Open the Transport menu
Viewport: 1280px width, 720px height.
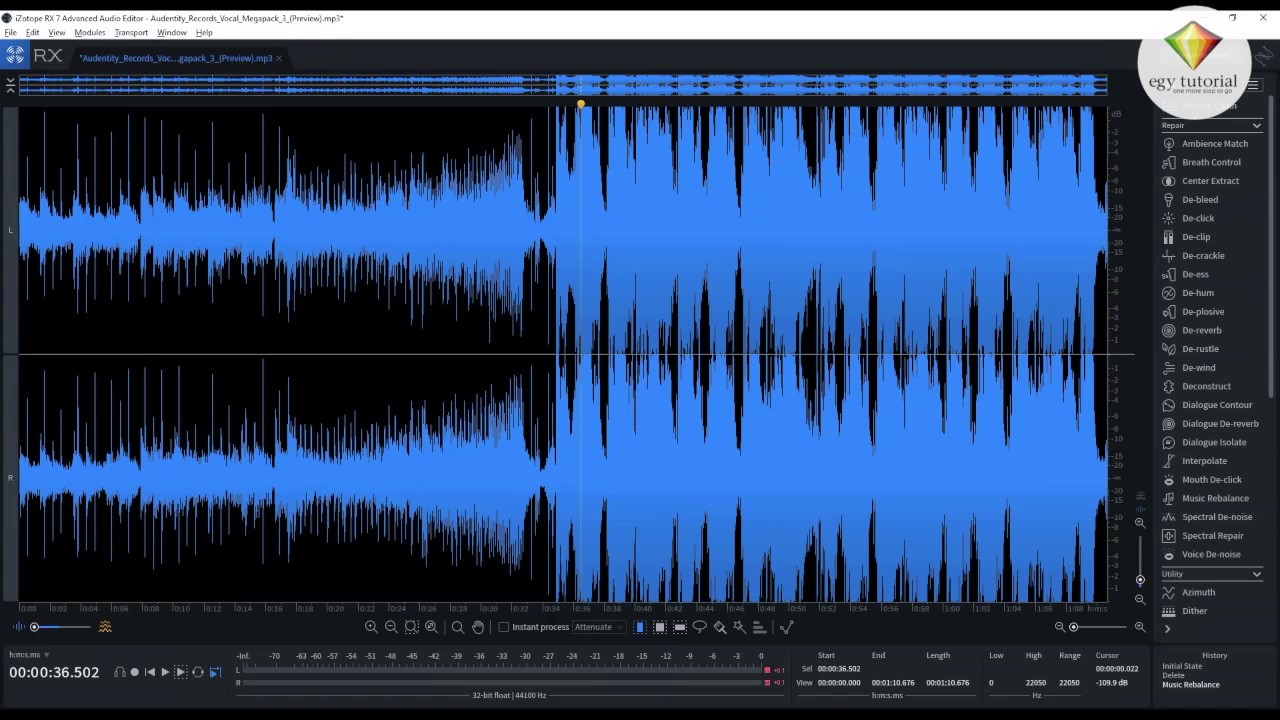(x=131, y=33)
